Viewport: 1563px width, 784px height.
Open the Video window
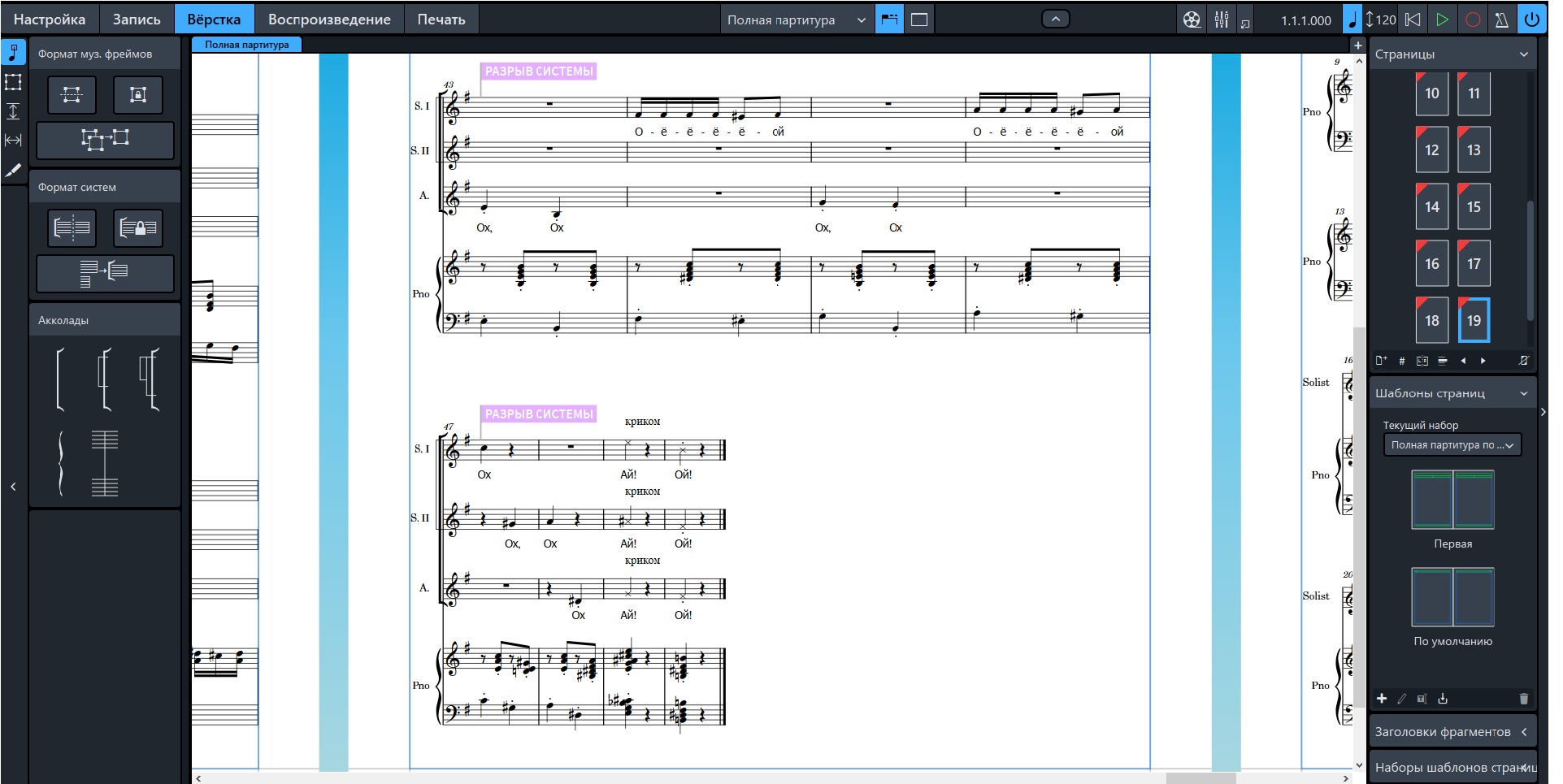[1192, 19]
